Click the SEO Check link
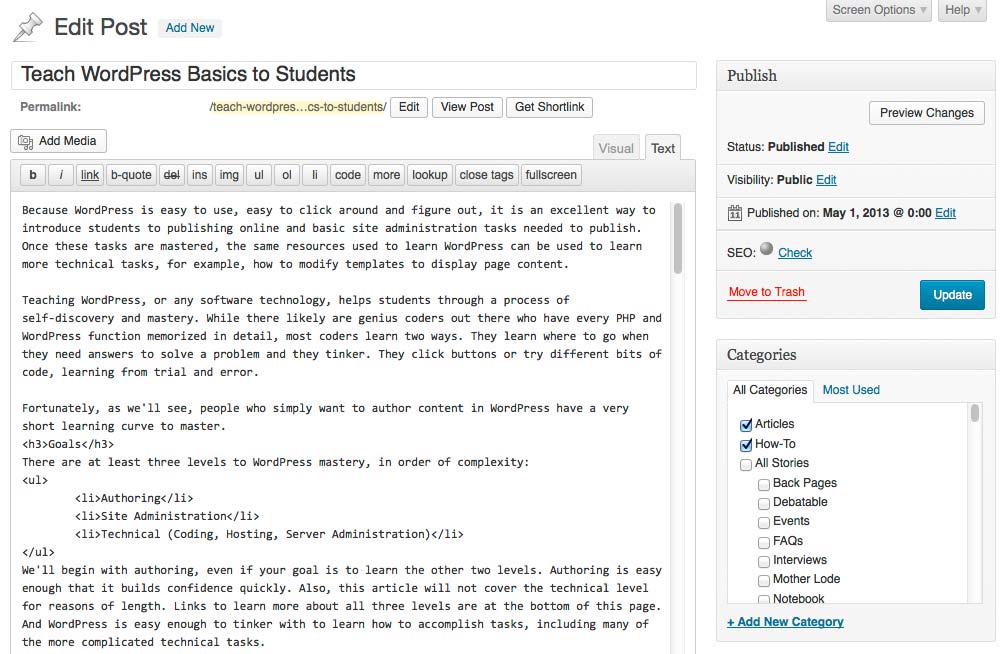The width and height of the screenshot is (1001, 654). pyautogui.click(x=795, y=253)
